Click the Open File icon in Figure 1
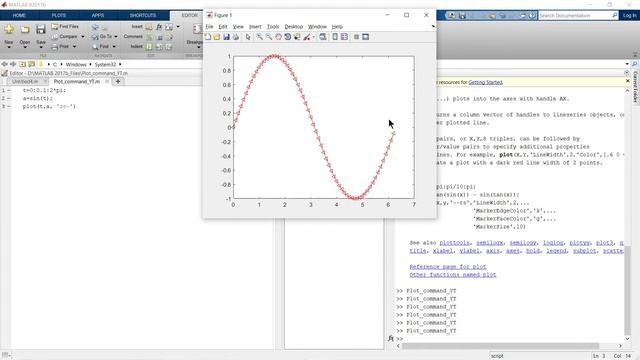This screenshot has width=640, height=360. pyautogui.click(x=217, y=37)
